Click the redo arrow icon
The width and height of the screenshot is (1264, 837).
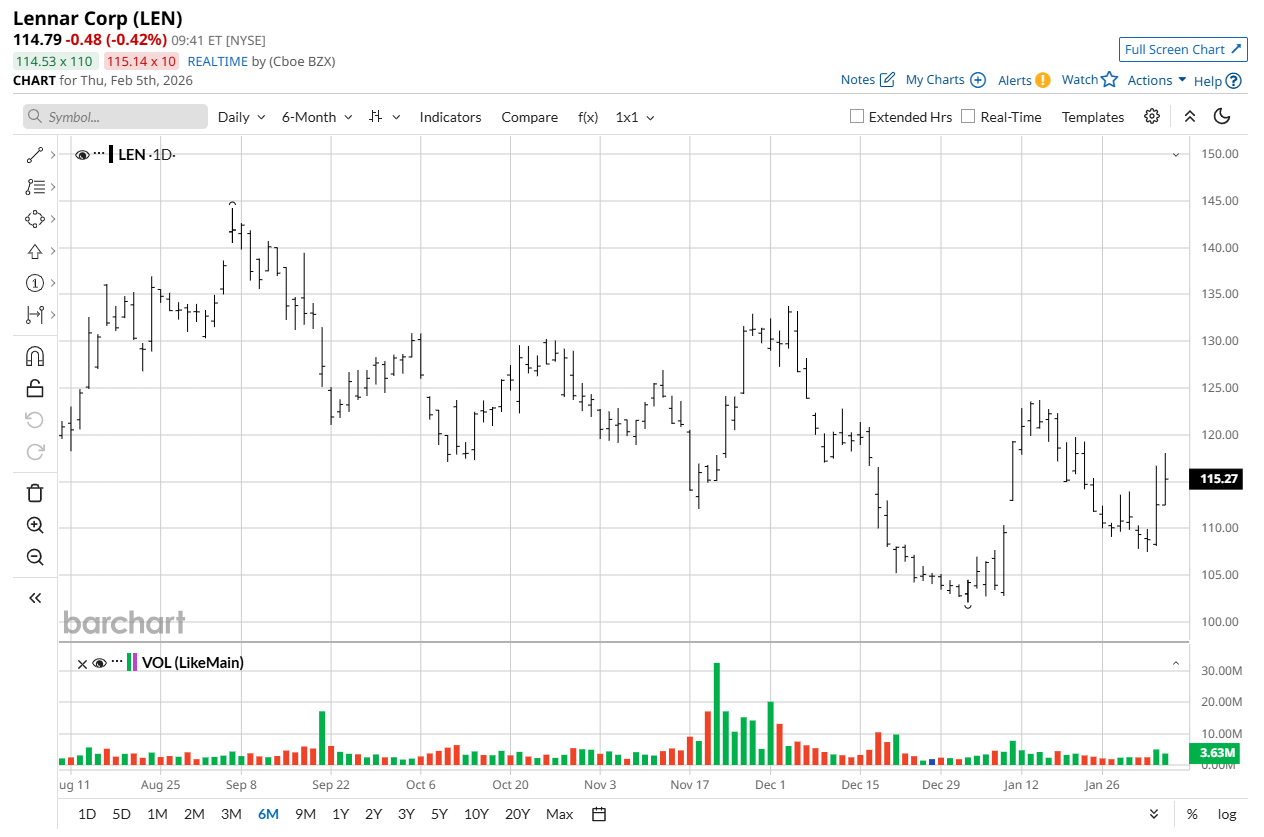tap(35, 452)
